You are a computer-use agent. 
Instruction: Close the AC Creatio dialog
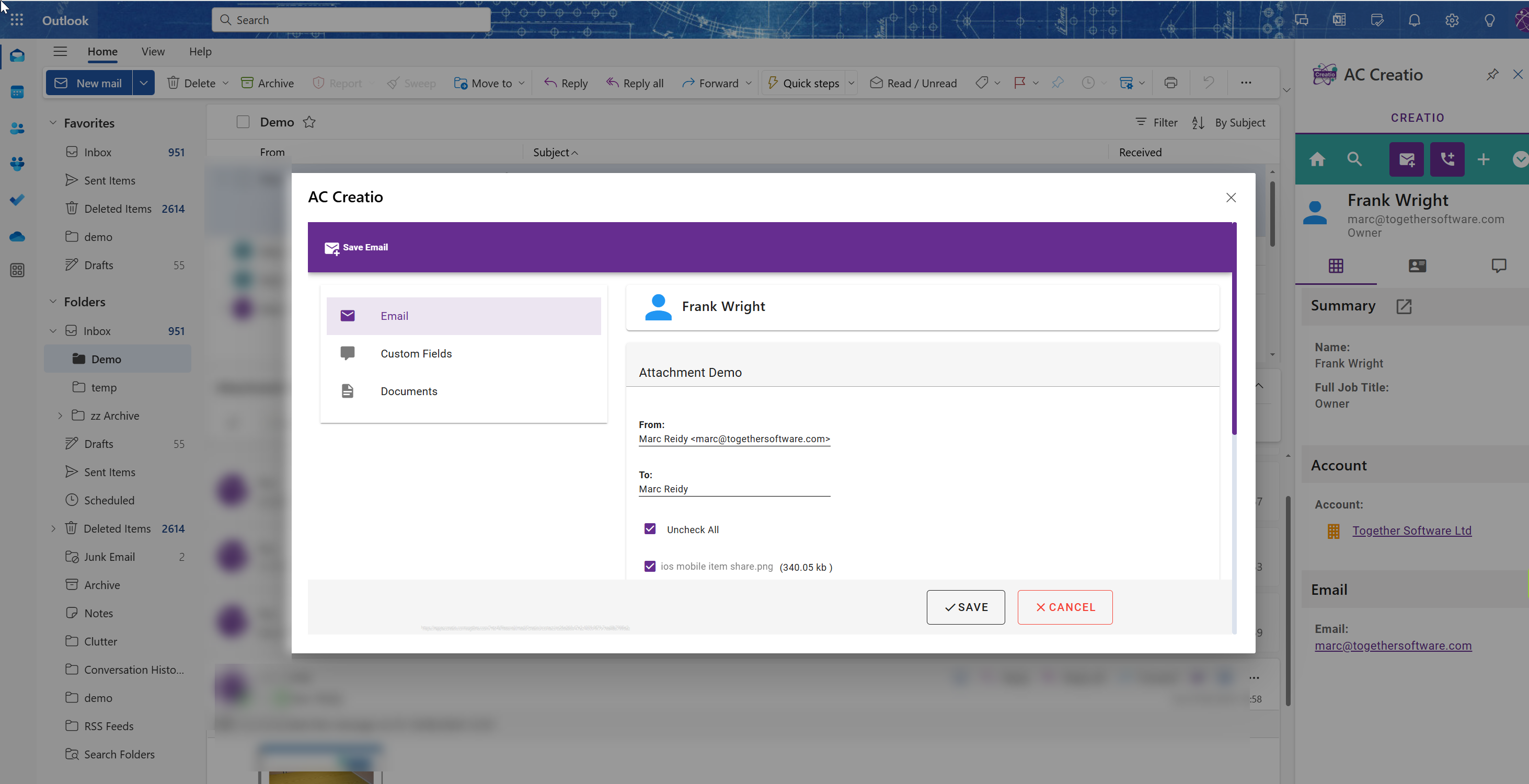(x=1231, y=198)
